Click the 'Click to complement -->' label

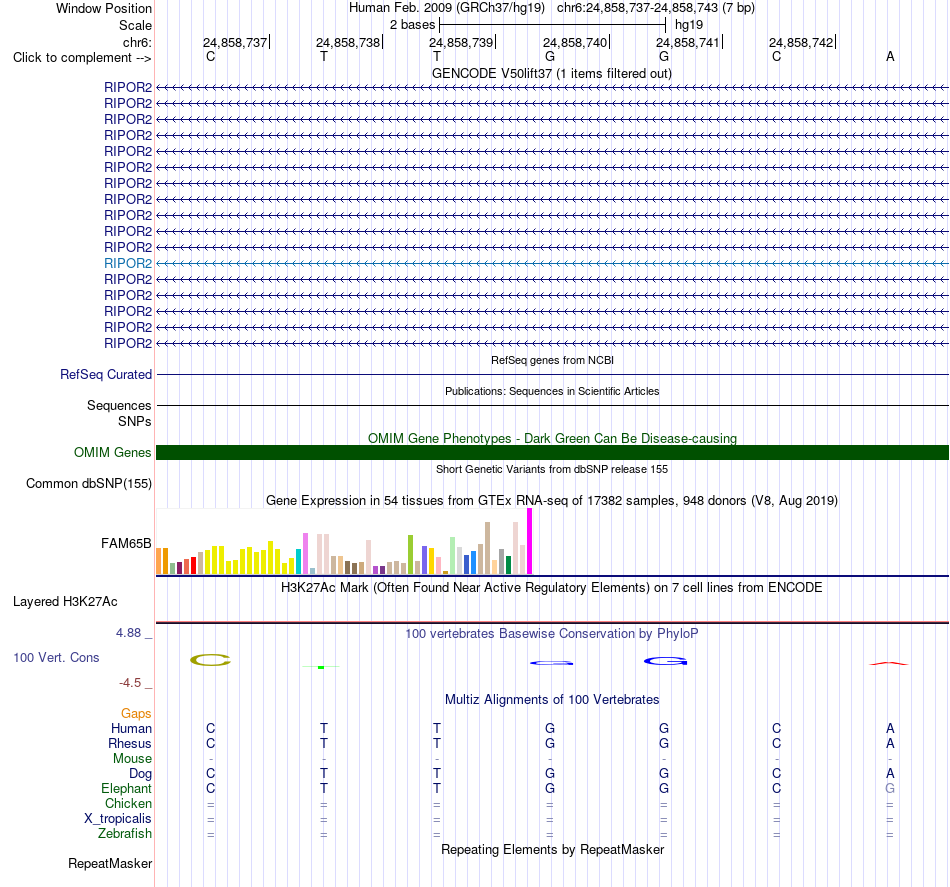pyautogui.click(x=82, y=58)
